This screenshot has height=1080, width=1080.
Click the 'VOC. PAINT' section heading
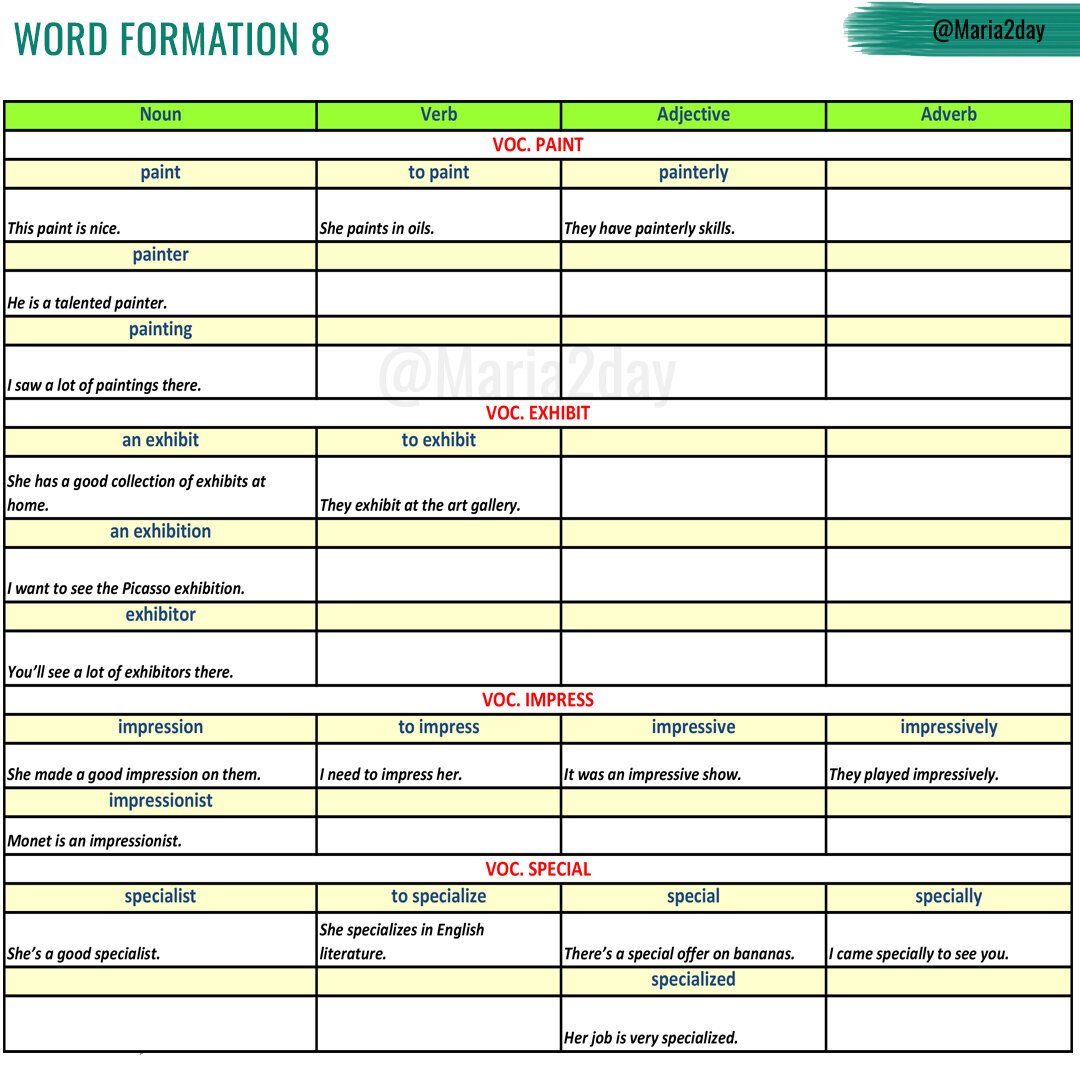[537, 145]
